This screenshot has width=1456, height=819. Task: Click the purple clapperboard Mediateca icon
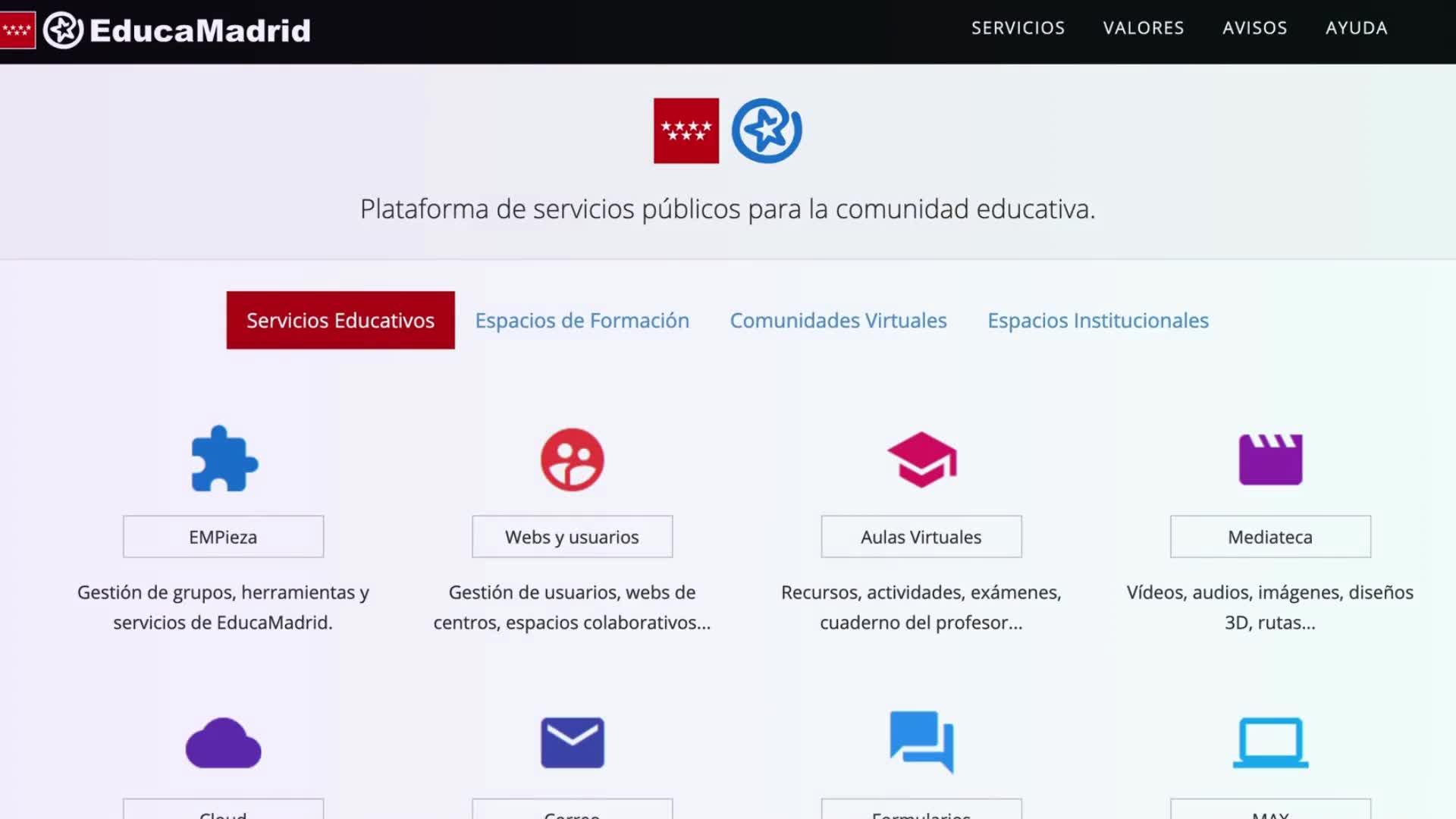tap(1270, 460)
